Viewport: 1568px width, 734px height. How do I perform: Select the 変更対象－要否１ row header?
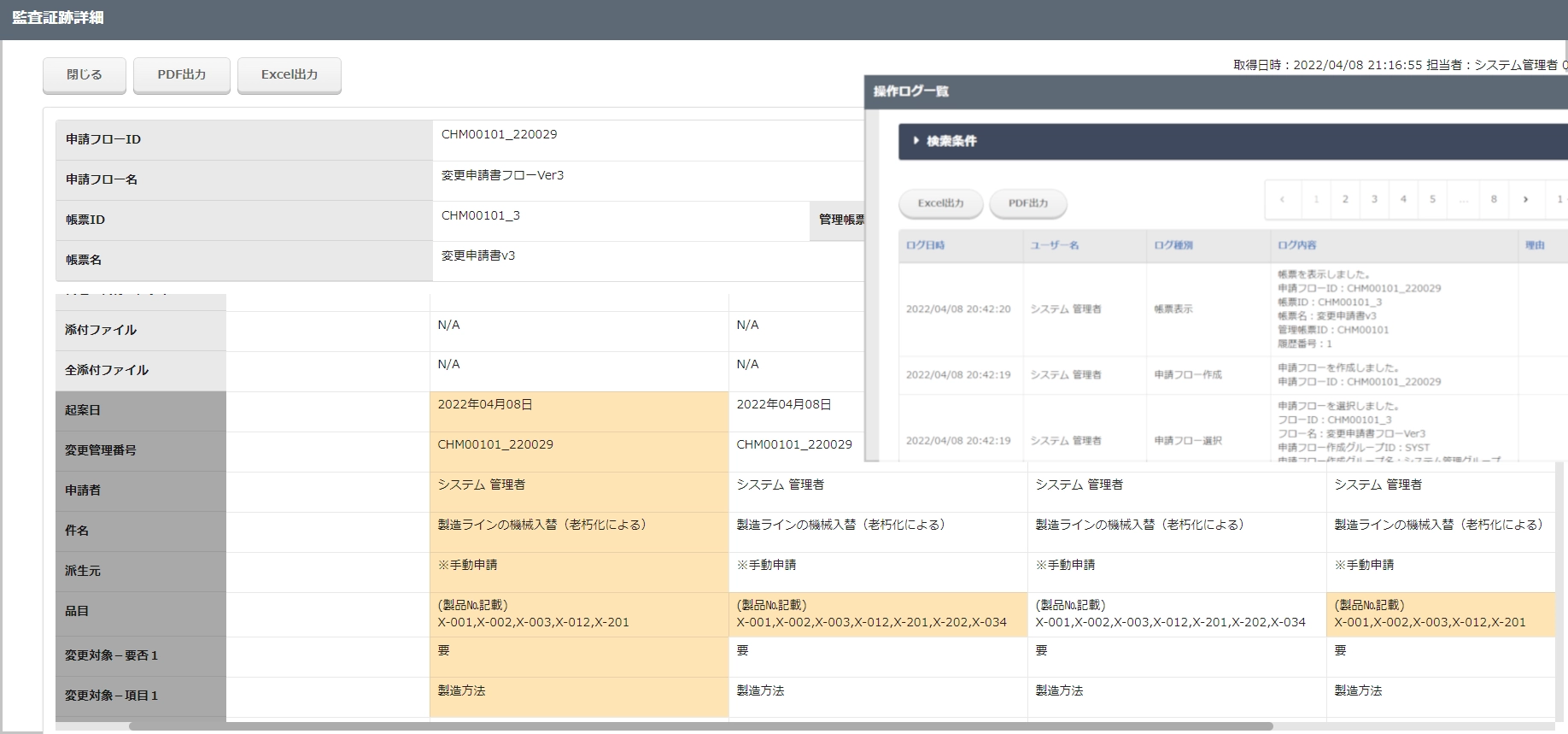click(141, 656)
